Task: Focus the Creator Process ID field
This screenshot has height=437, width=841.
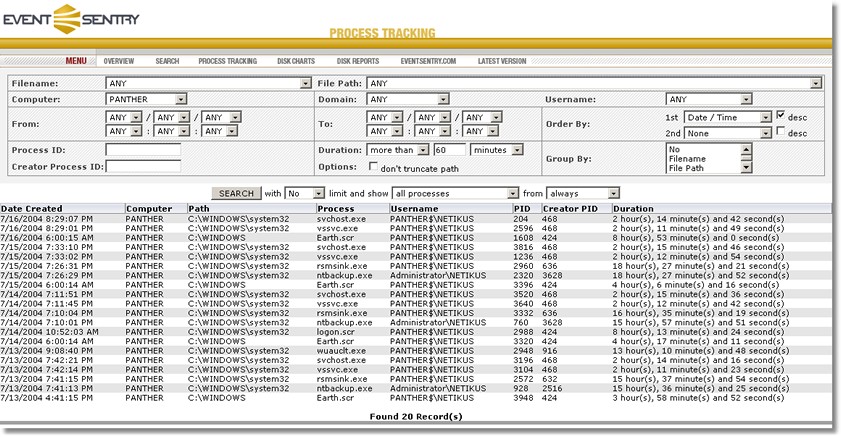Action: coord(143,167)
